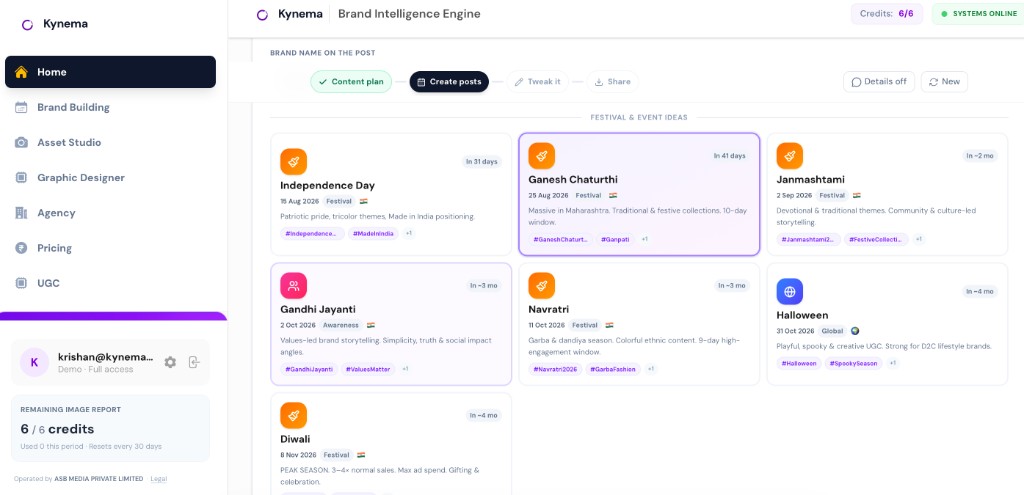Viewport: 1024px width, 495px height.
Task: Select the Create posts step
Action: pyautogui.click(x=449, y=82)
